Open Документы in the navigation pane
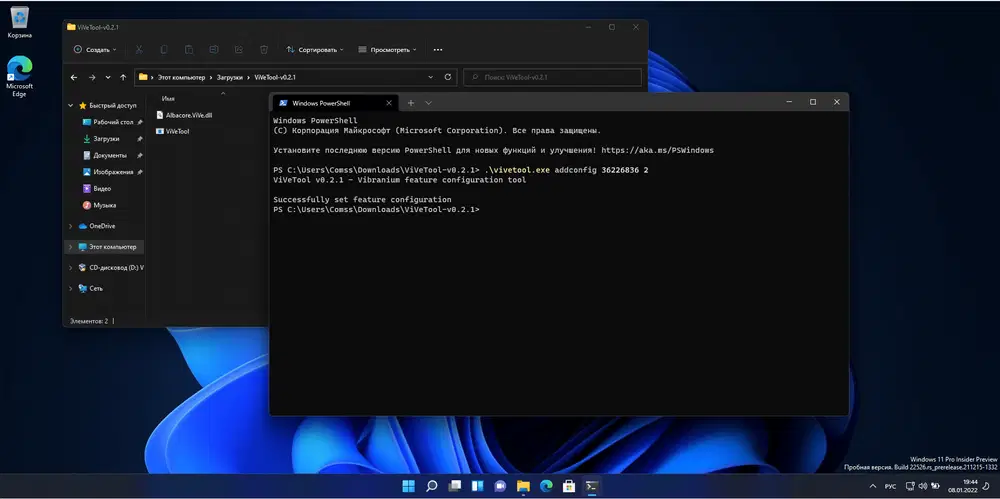The image size is (1000, 499). [x=105, y=155]
